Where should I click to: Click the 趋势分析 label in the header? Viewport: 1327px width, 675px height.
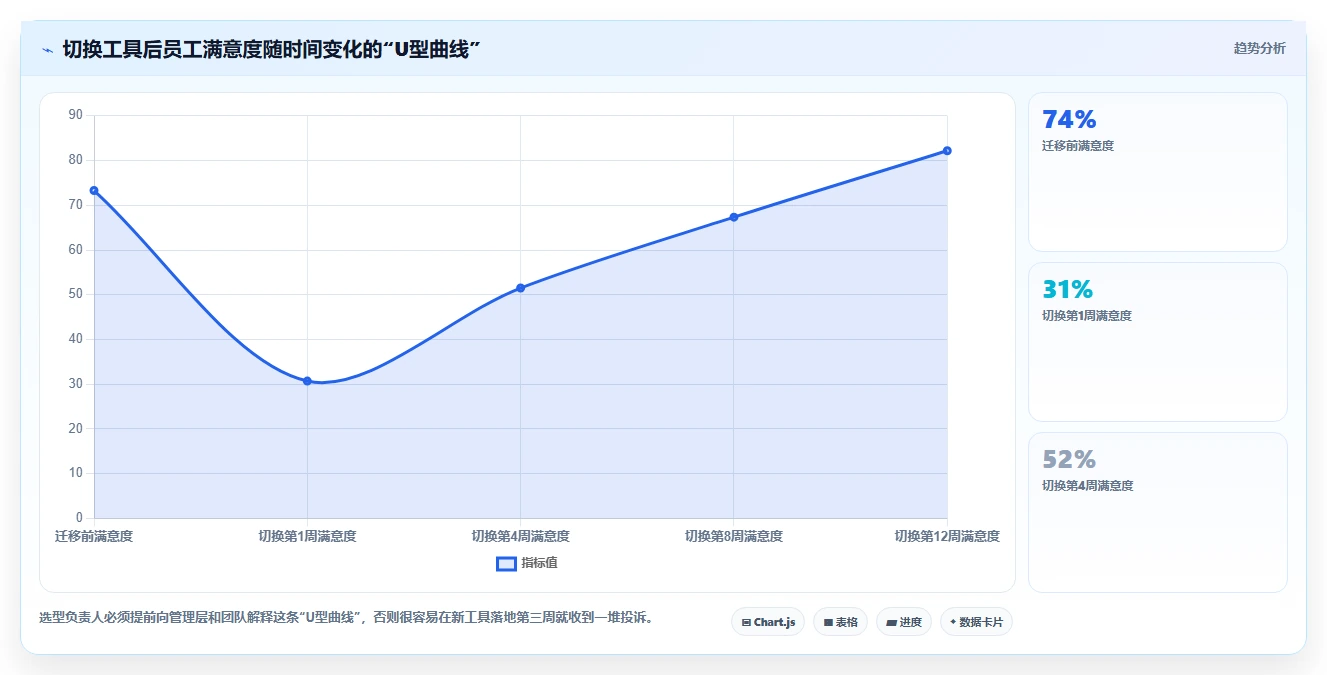(1259, 48)
